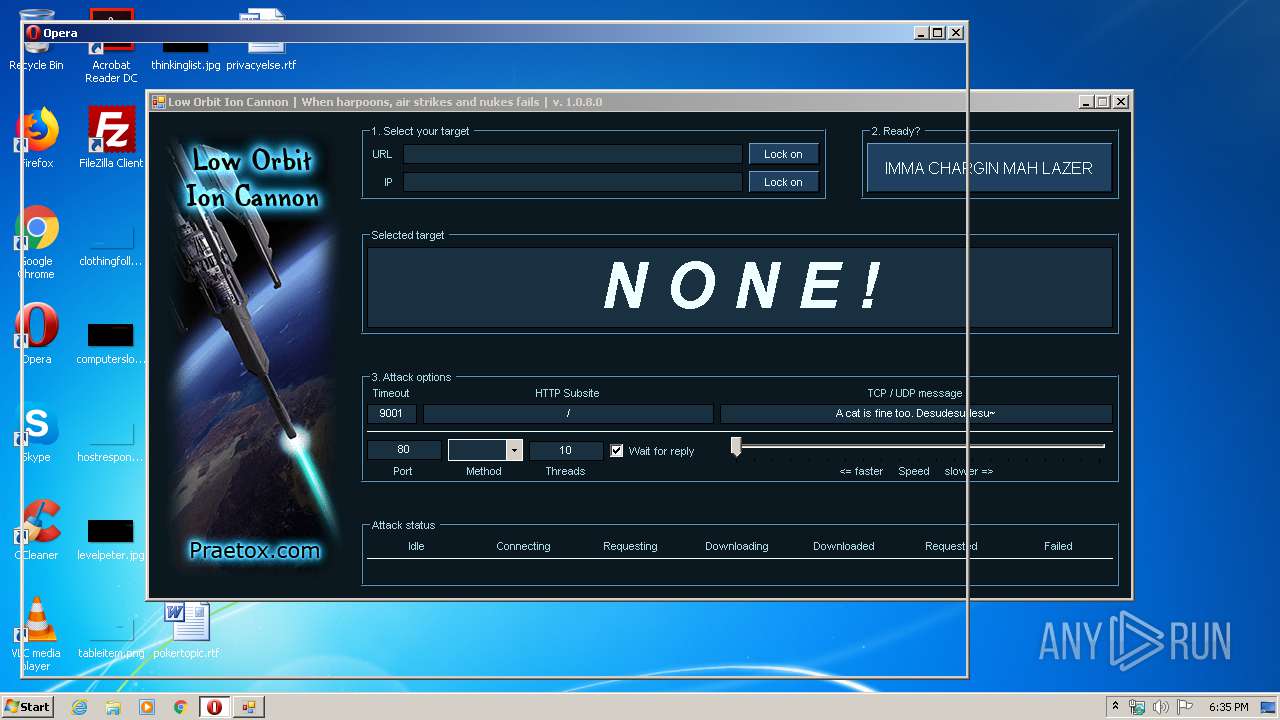
Task: Focus the URL target input field
Action: point(573,154)
